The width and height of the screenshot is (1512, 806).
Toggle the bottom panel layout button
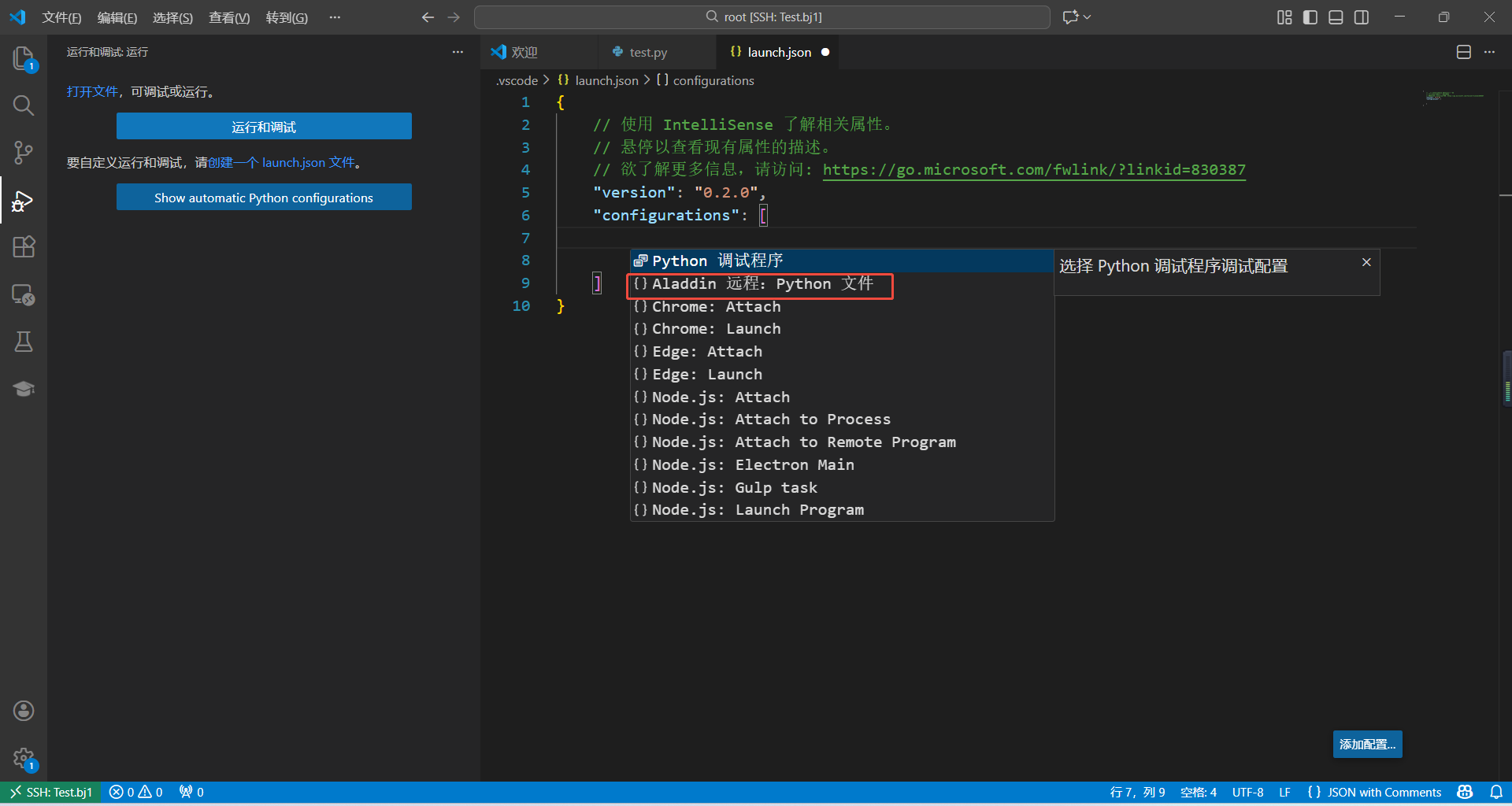tap(1336, 17)
